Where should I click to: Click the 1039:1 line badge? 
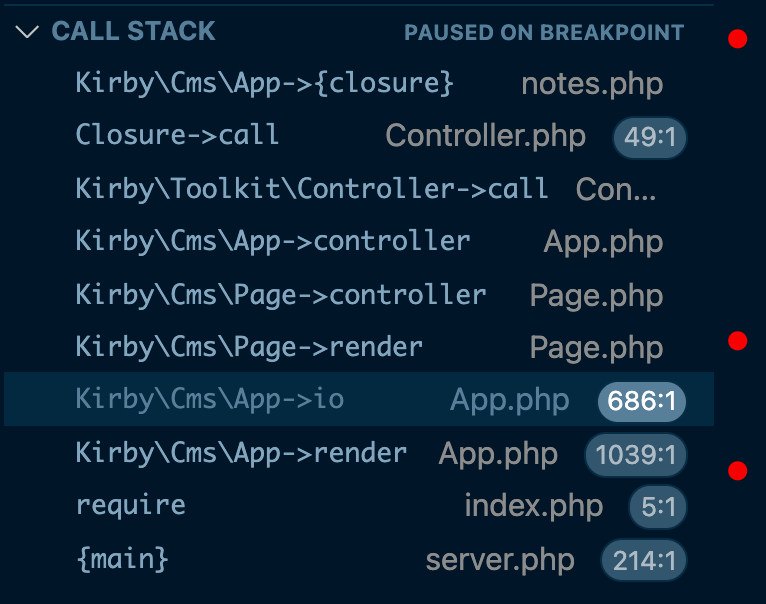[x=636, y=455]
